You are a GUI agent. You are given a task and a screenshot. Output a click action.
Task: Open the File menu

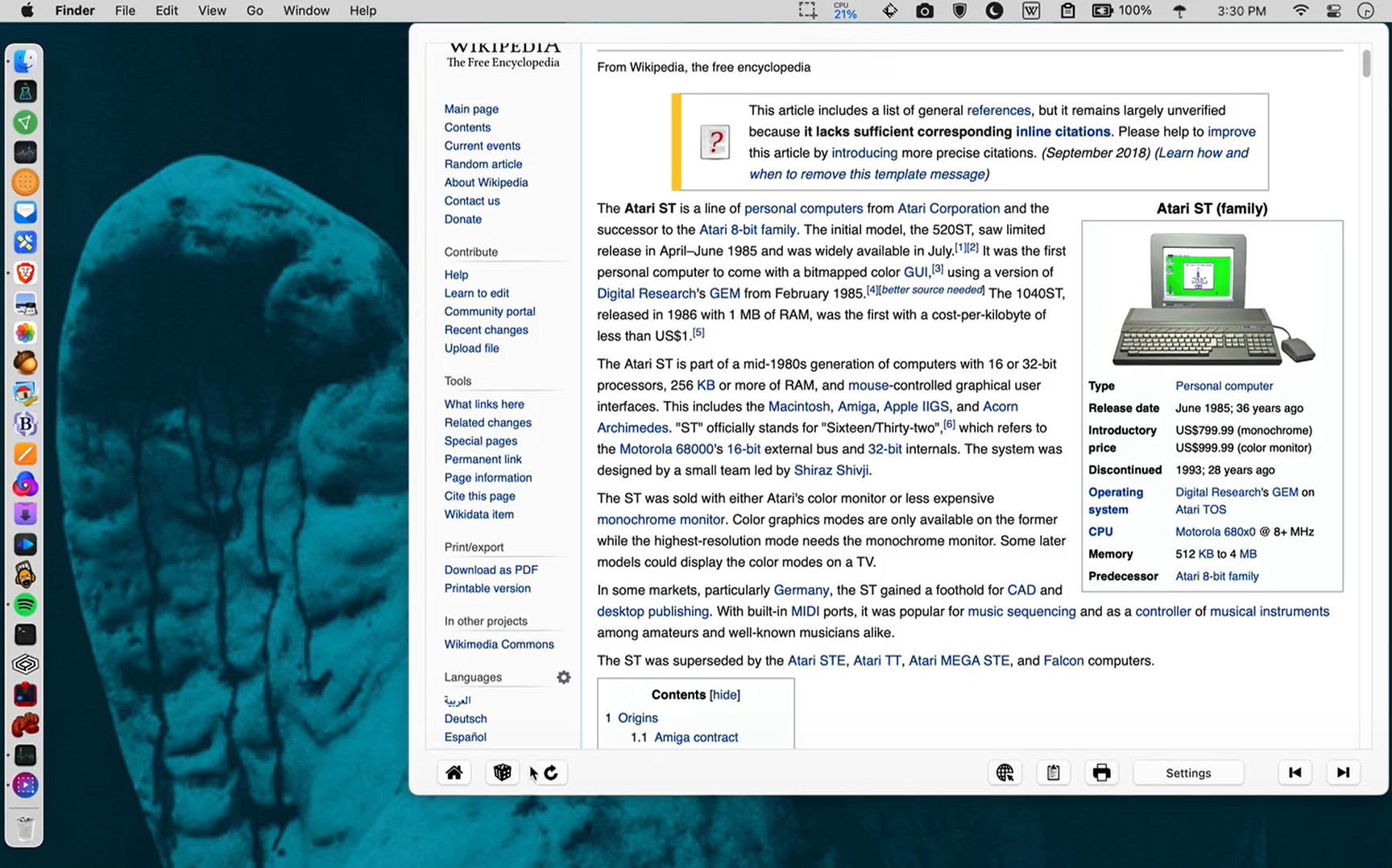(125, 10)
